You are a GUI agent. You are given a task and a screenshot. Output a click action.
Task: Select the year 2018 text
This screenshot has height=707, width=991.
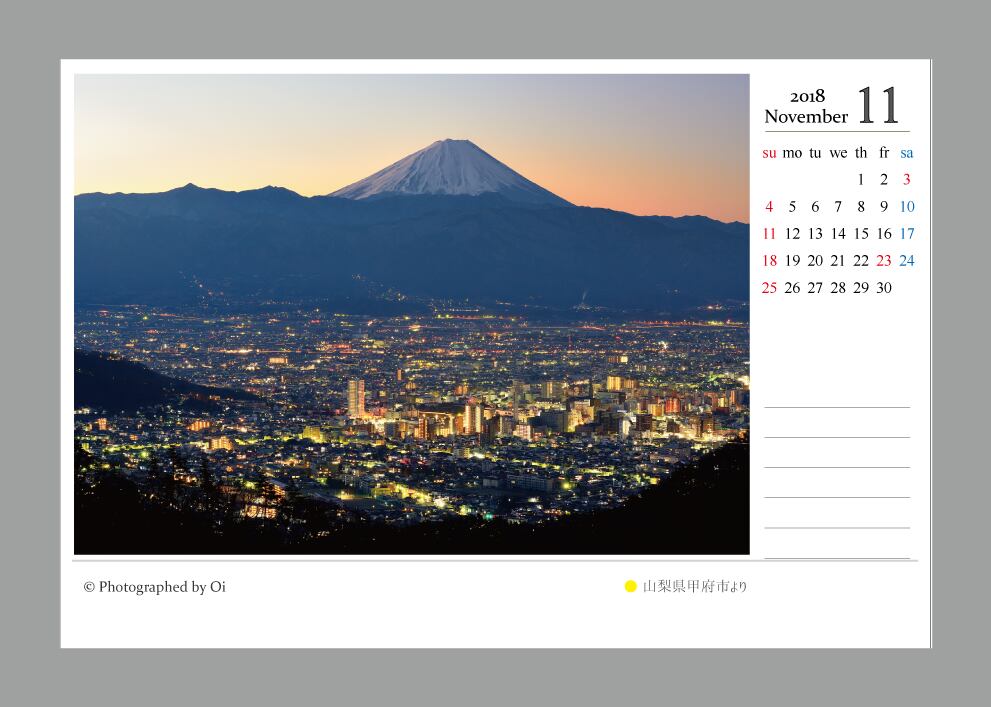(807, 96)
